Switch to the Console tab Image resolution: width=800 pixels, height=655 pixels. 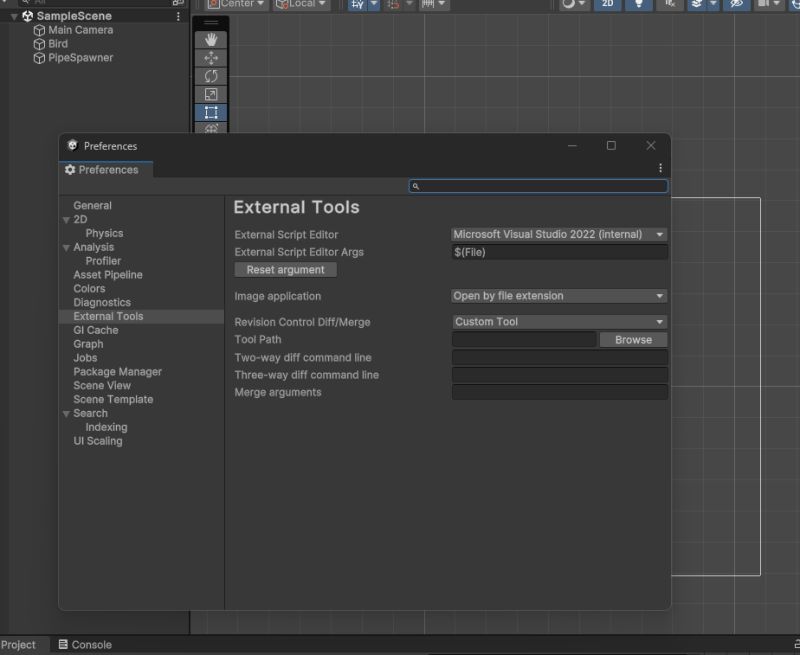pyautogui.click(x=85, y=644)
